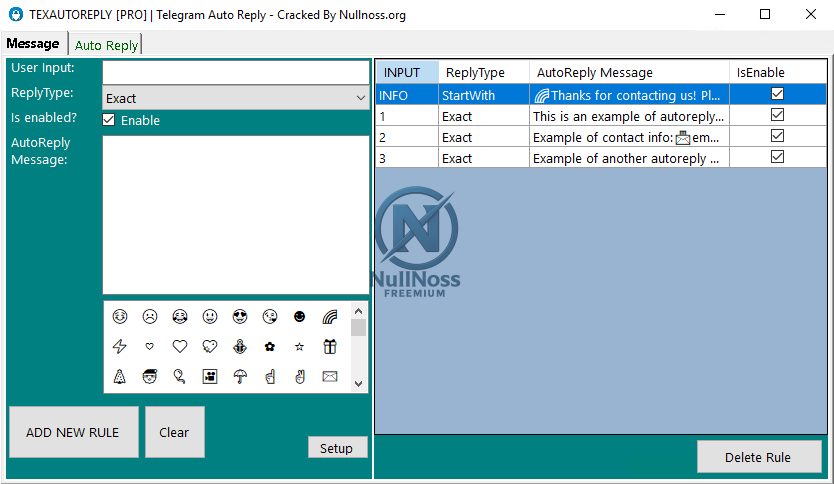This screenshot has height=484, width=834.
Task: Switch to the Auto Reply tab
Action: (106, 46)
